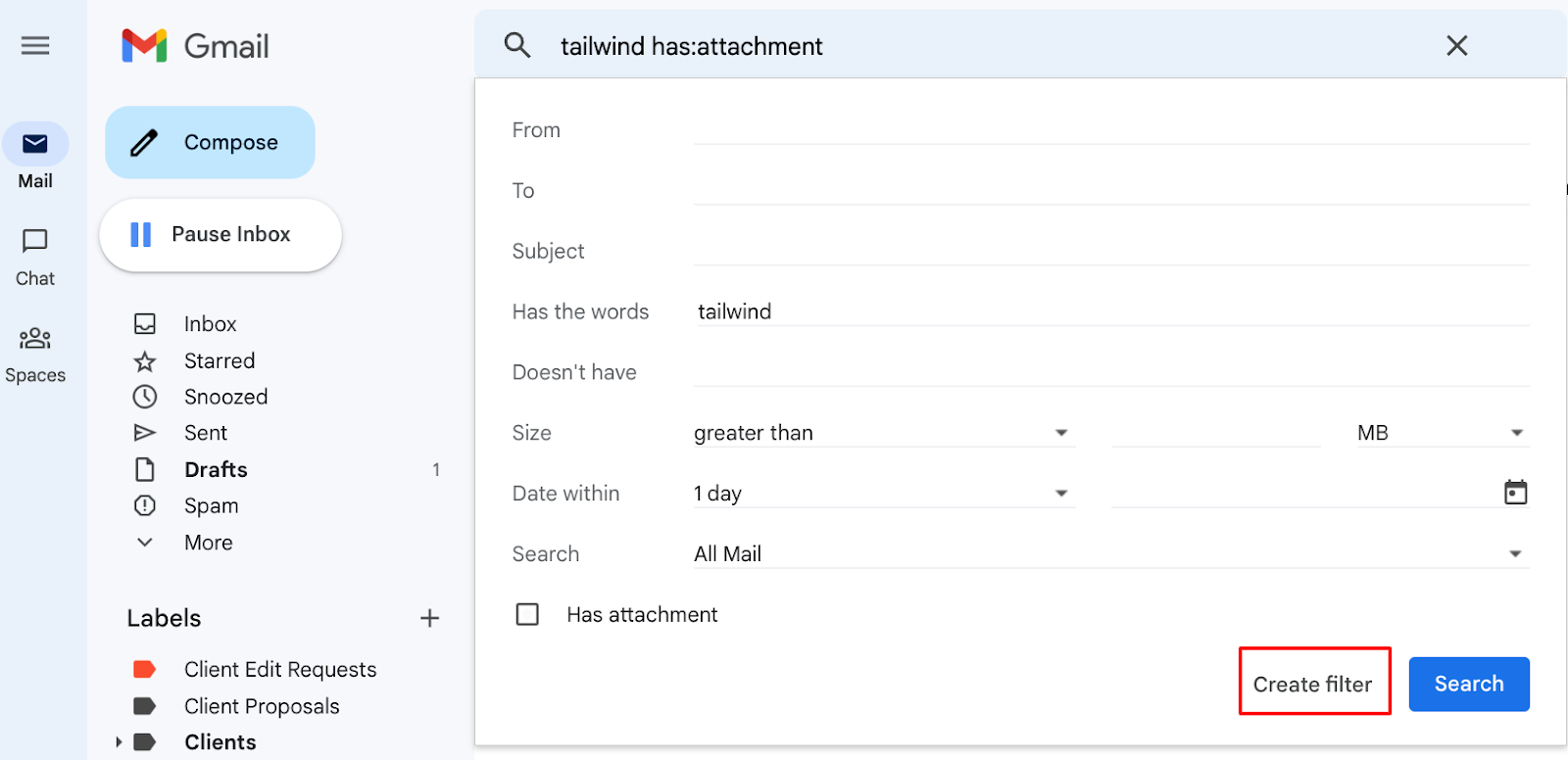Screen dimensions: 1568x760
Task: Click the Snoozed clock icon
Action: [145, 397]
